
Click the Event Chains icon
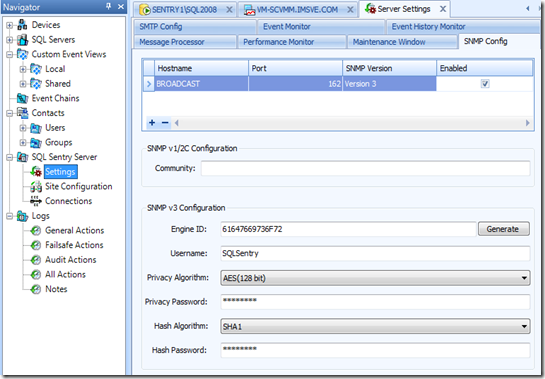[23, 98]
